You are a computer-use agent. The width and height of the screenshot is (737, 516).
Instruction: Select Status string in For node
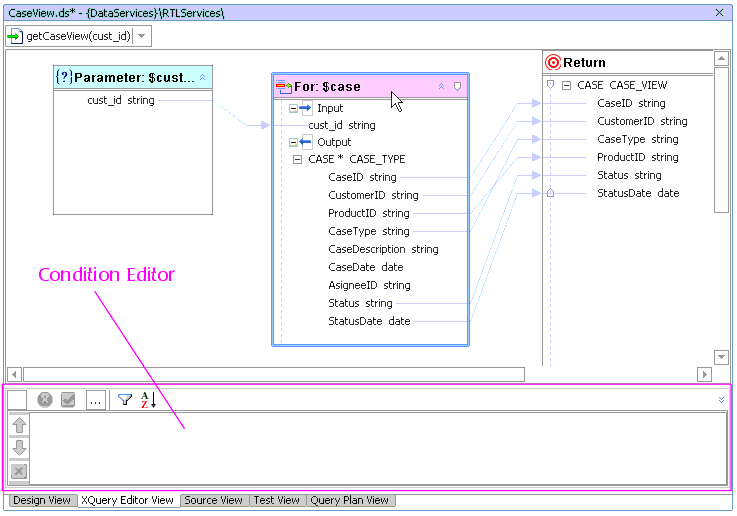361,303
